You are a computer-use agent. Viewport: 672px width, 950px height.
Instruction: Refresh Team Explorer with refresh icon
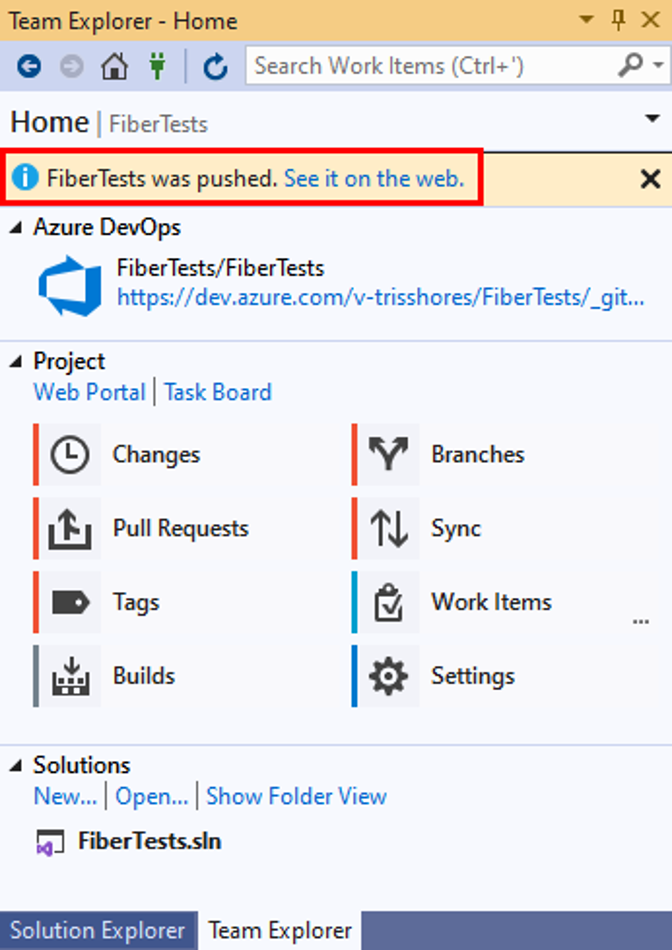[x=215, y=67]
